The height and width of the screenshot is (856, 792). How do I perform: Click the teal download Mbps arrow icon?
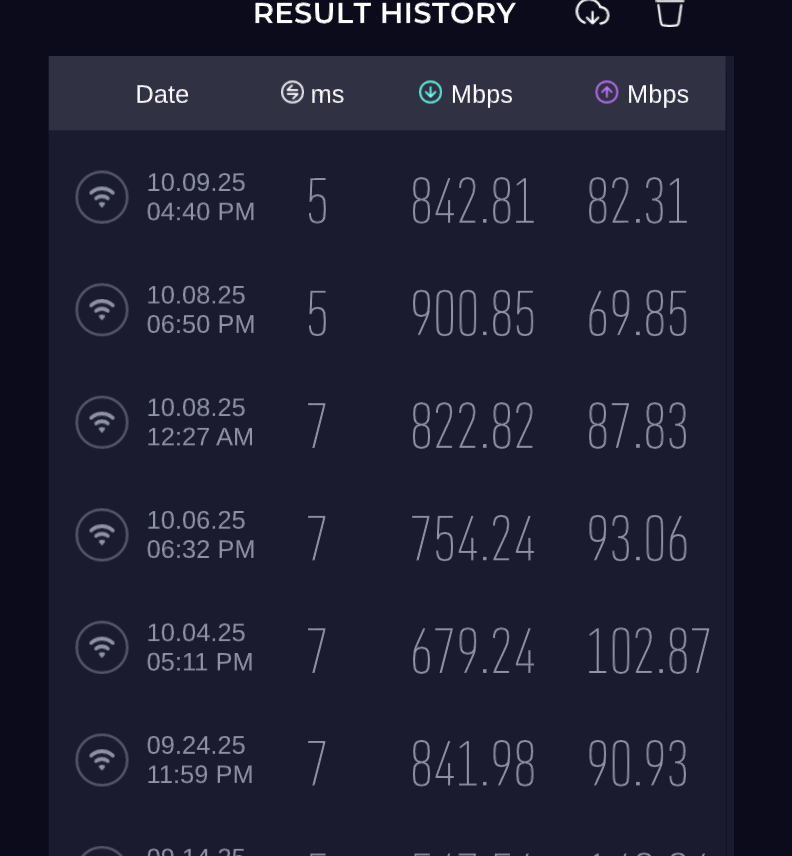[x=430, y=92]
